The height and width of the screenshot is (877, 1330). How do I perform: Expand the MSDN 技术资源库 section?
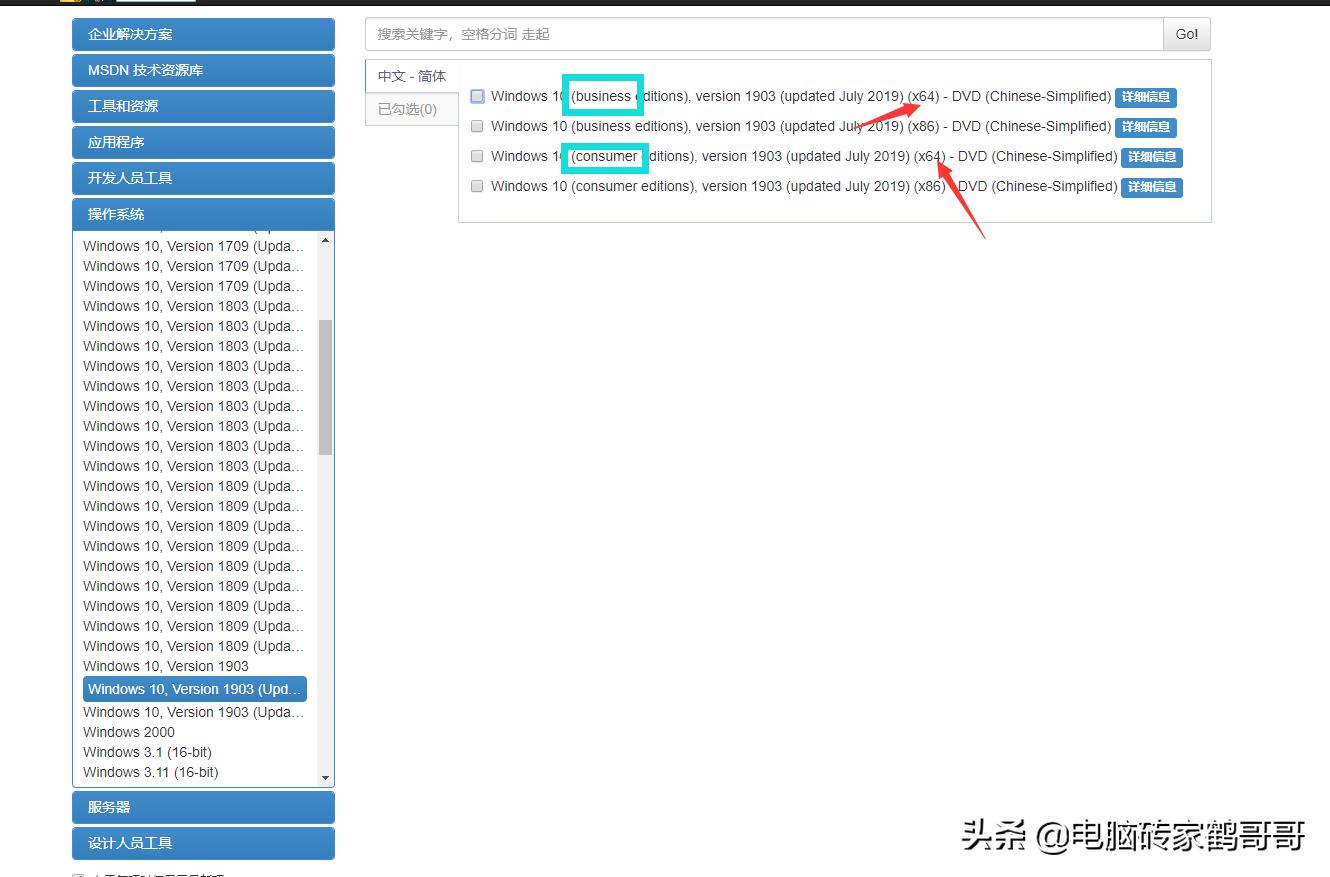pyautogui.click(x=203, y=70)
